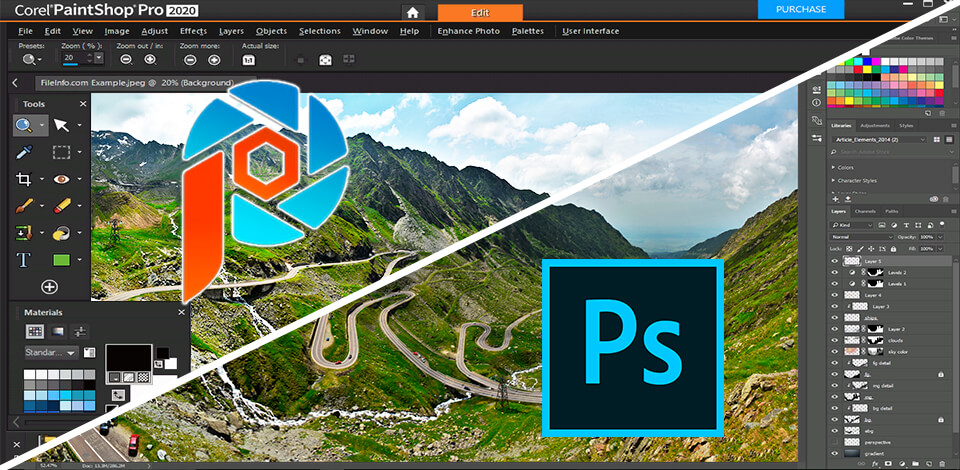Click the Edit workspace tab button
Viewport: 960px width, 470px height.
click(x=481, y=13)
